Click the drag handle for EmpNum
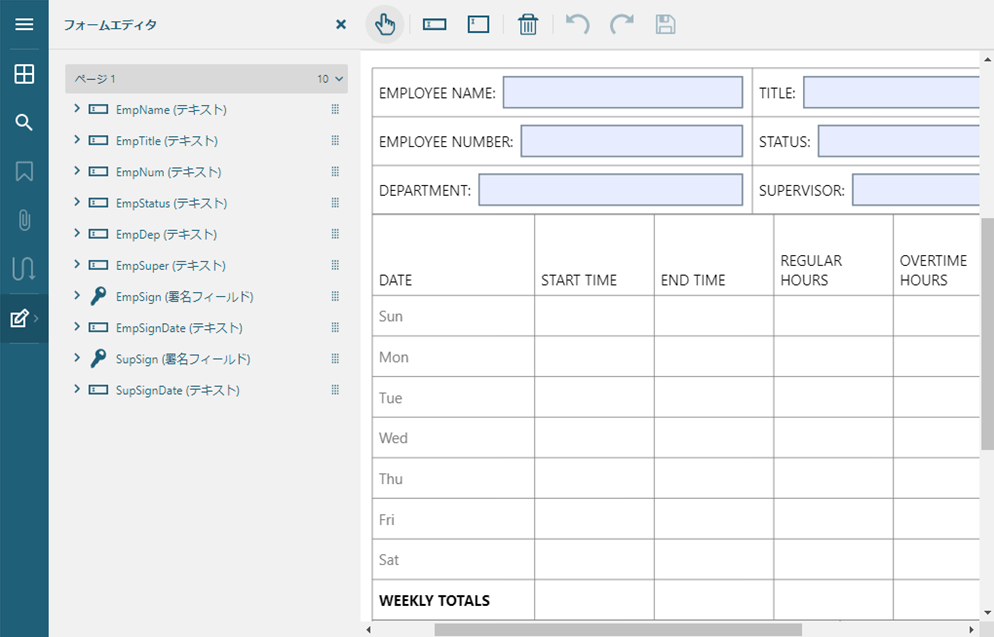The height and width of the screenshot is (637, 994). 335,172
